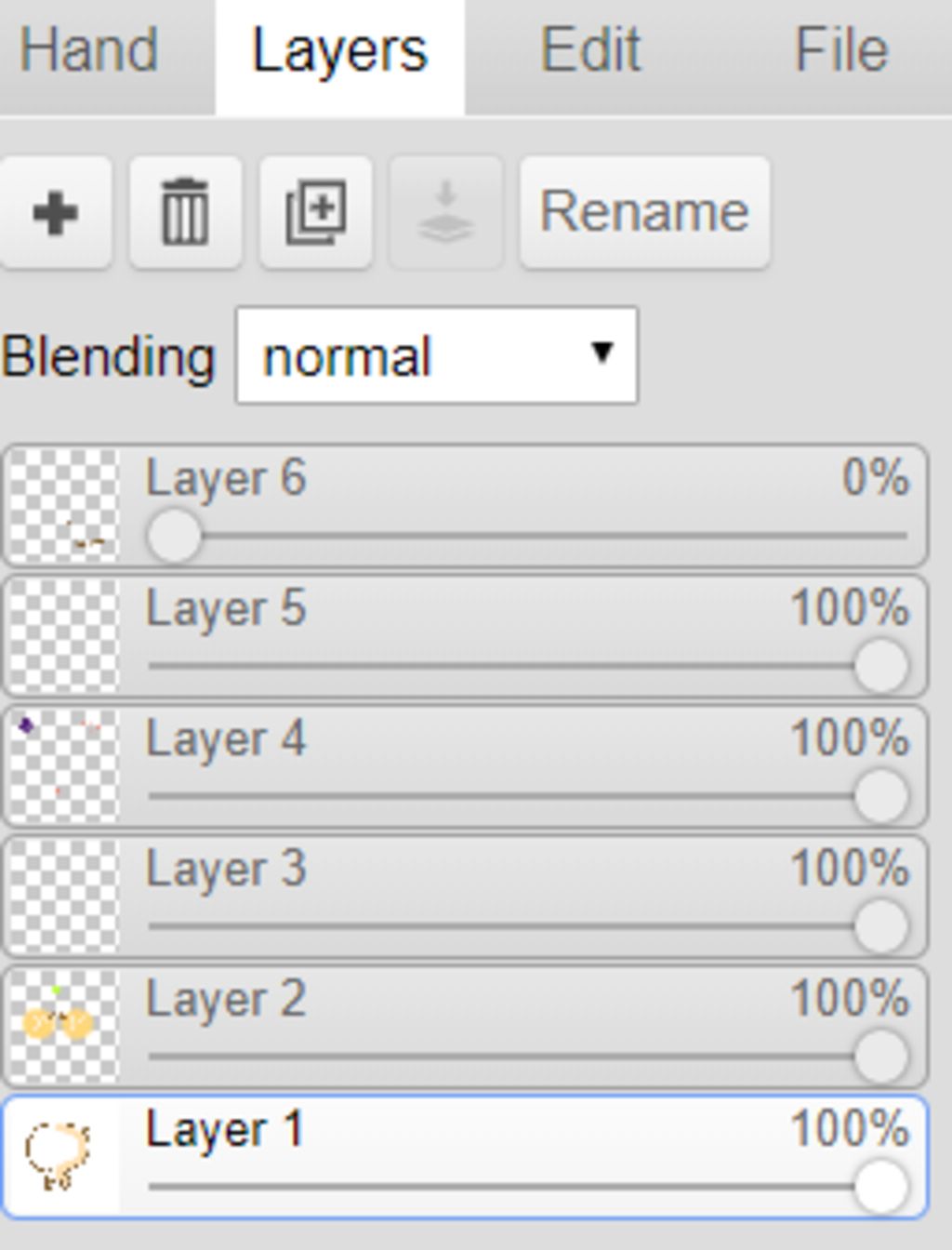Switch to the Hand tab
Screen dimensions: 952x1250
pos(89,51)
